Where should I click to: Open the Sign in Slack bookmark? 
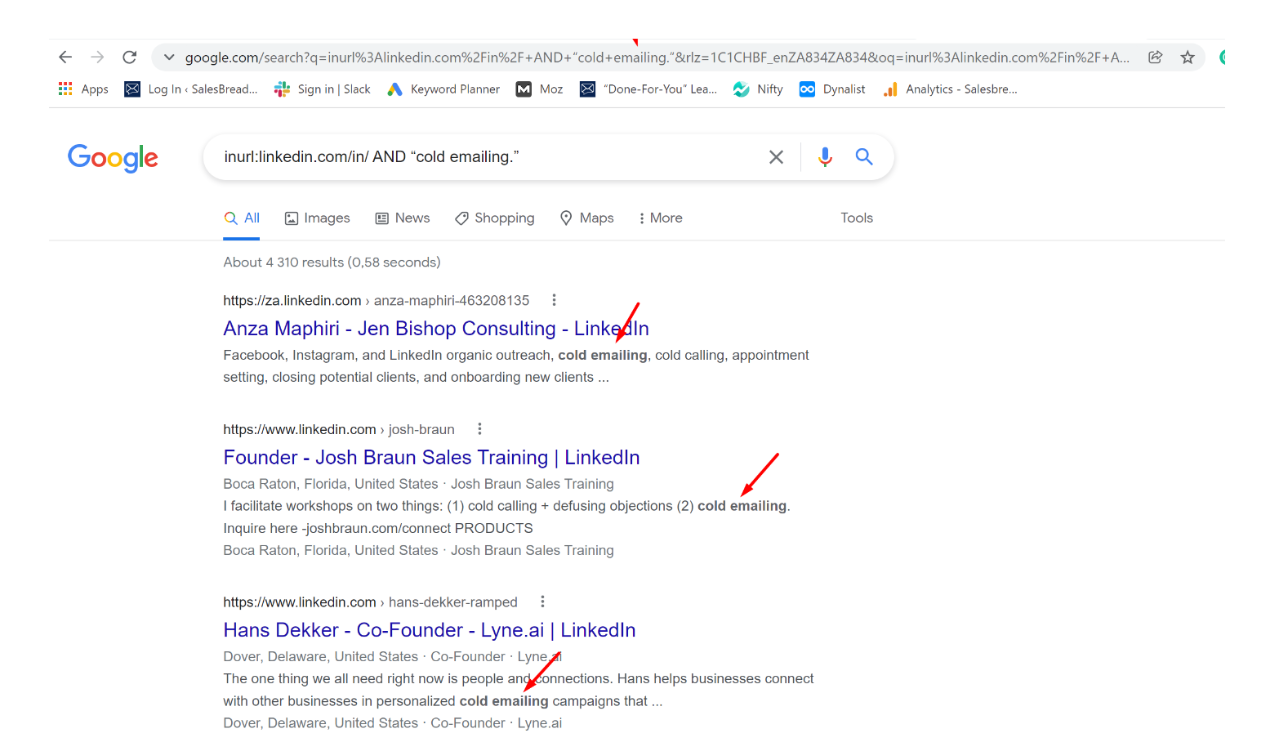tap(322, 89)
